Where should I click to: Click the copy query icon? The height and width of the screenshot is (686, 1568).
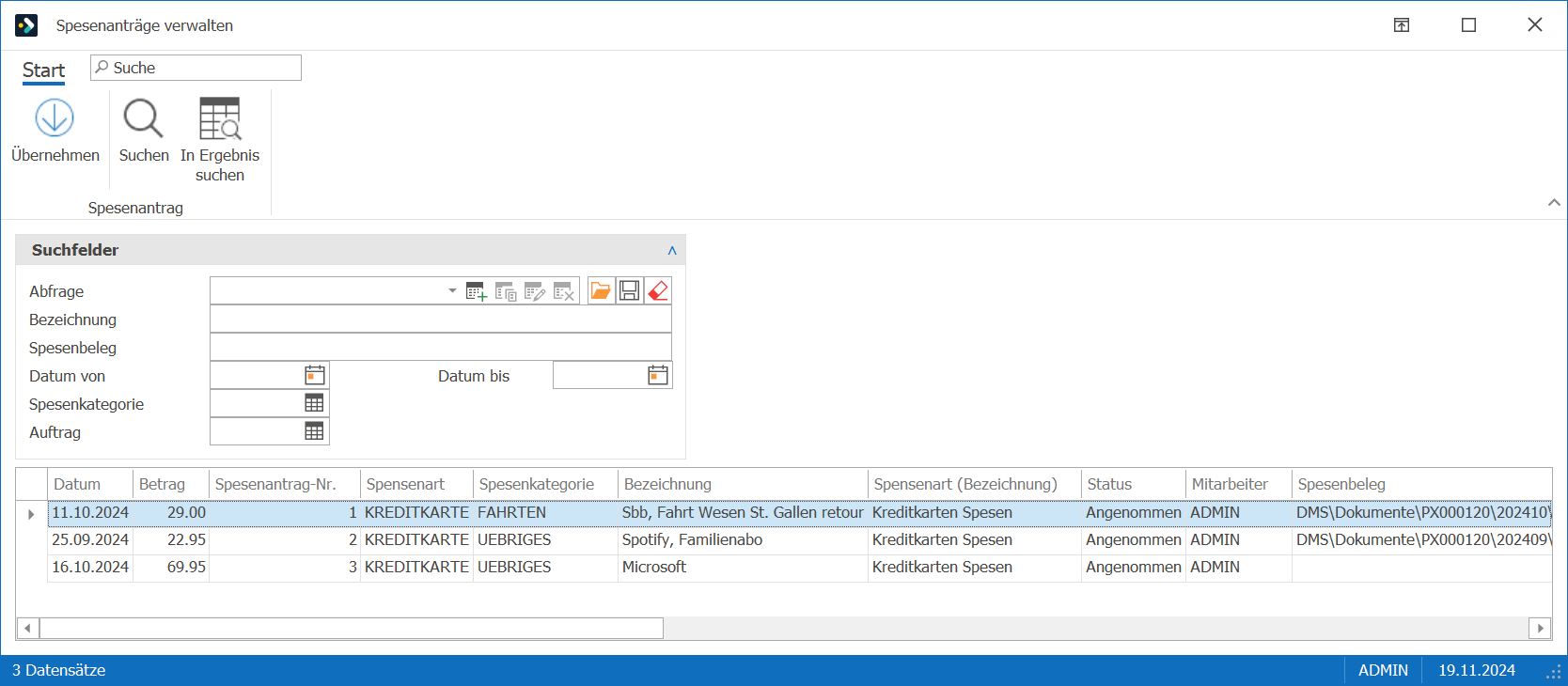506,291
